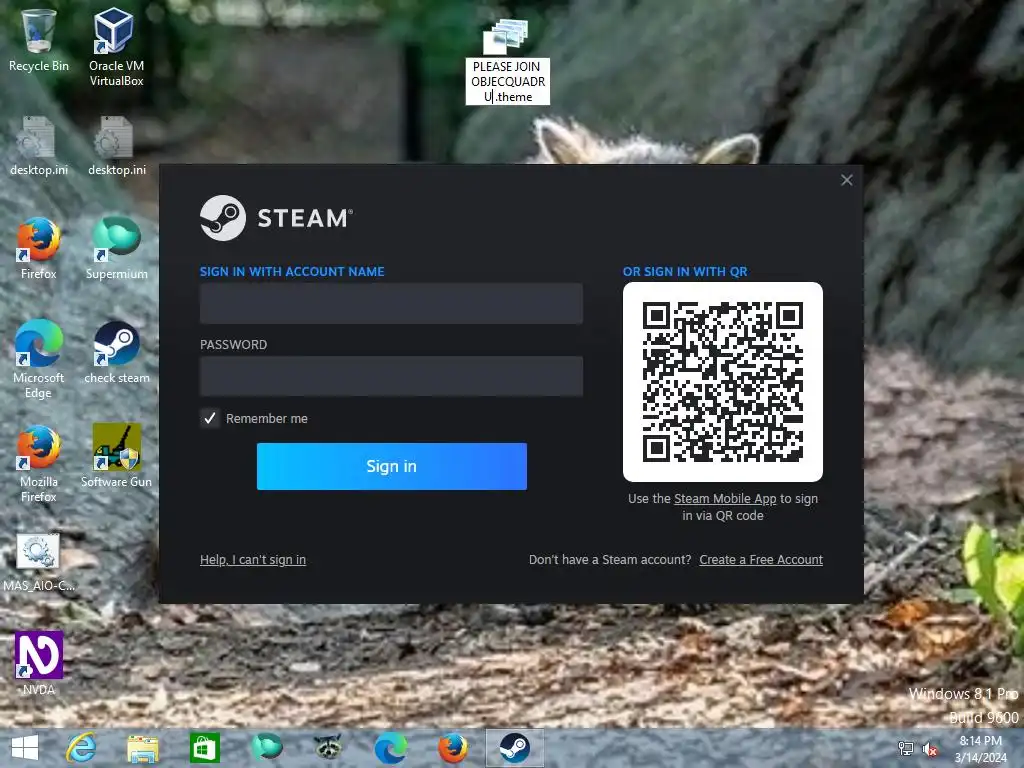Click the Steam logo in the sign-in window

[x=223, y=218]
